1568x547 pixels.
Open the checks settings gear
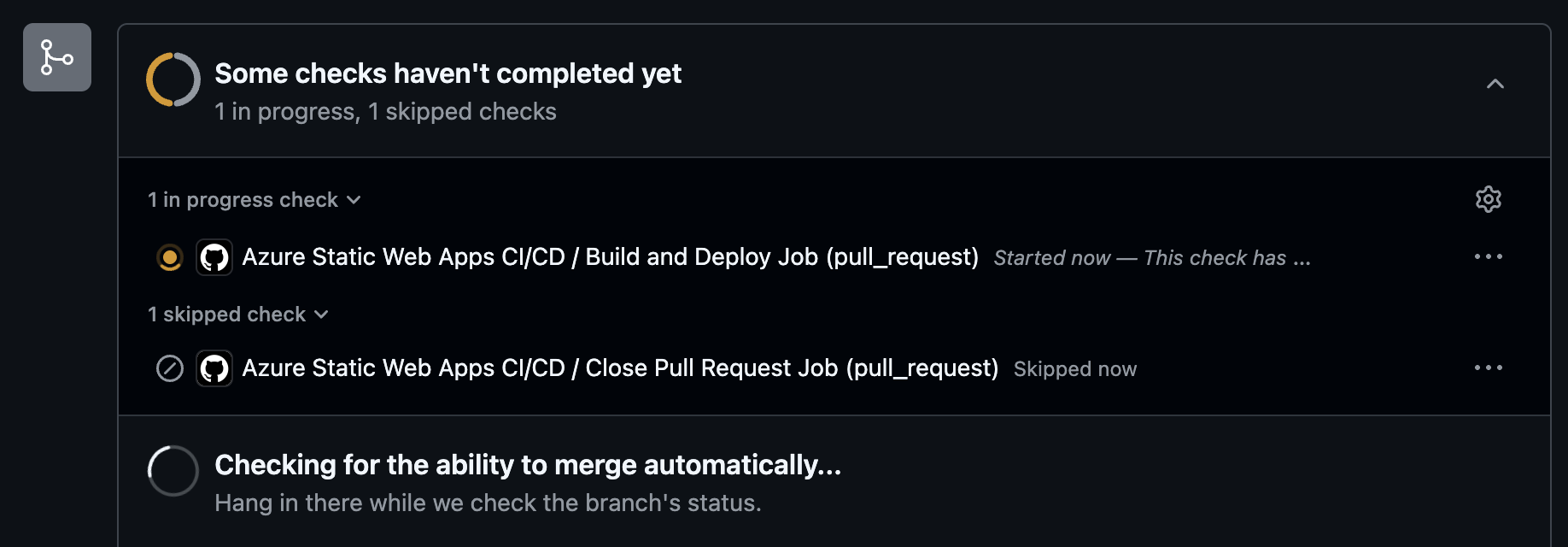[1488, 199]
